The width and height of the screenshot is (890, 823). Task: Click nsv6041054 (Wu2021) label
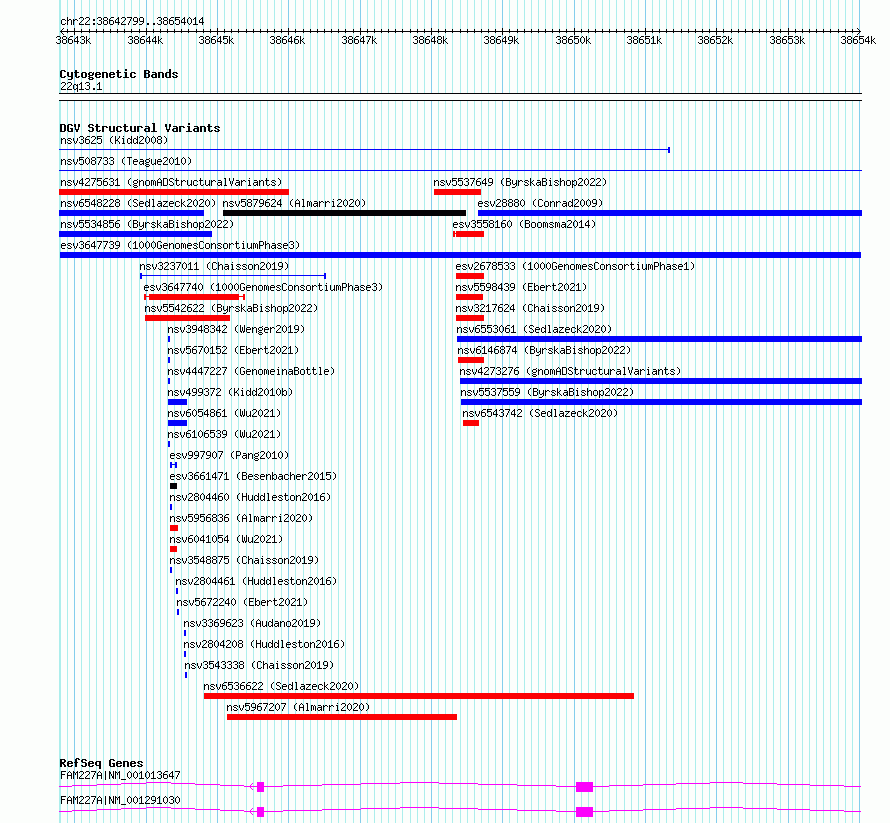click(226, 539)
